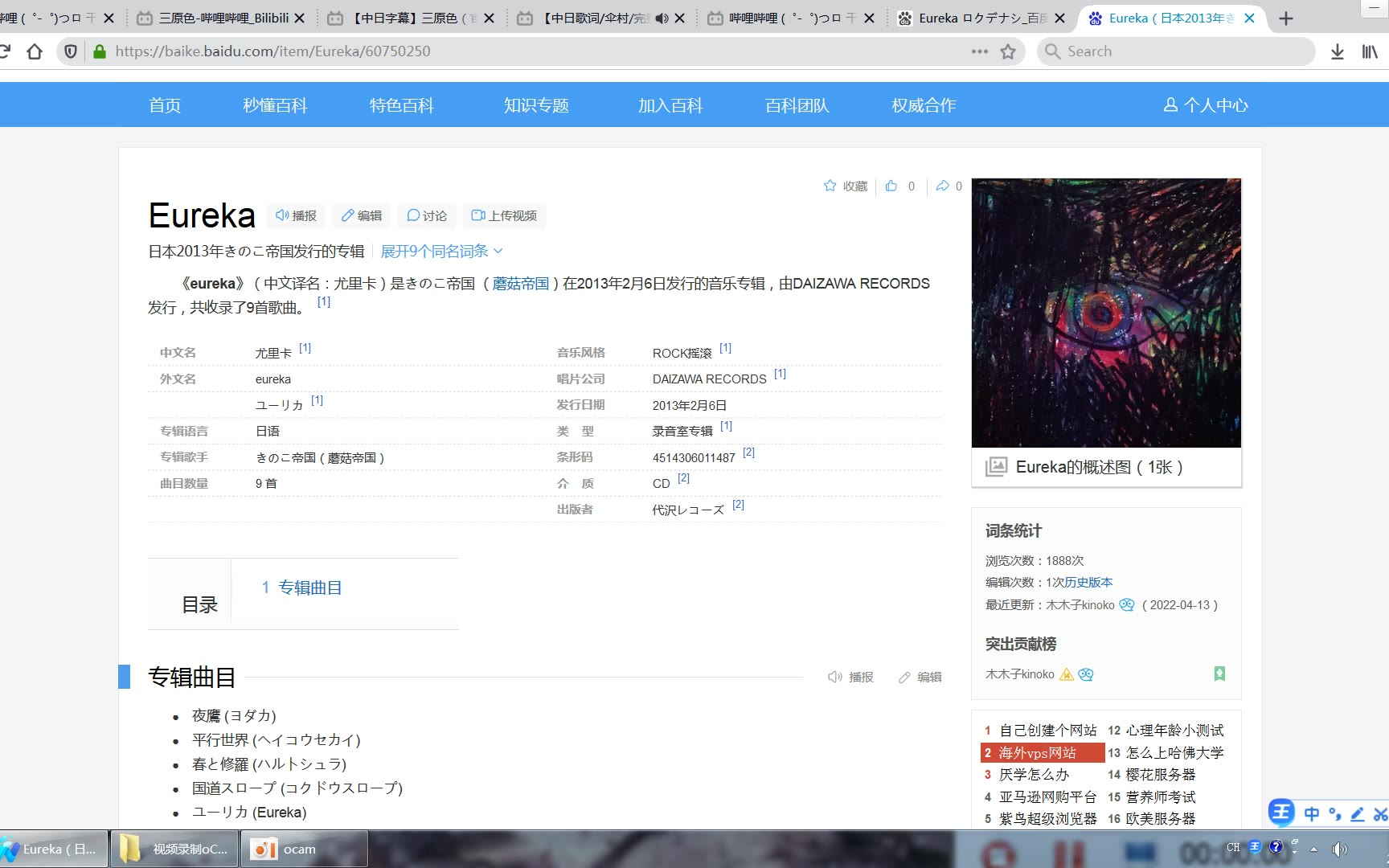This screenshot has width=1389, height=868.
Task: Open 历史版本 link
Action: 1088,582
